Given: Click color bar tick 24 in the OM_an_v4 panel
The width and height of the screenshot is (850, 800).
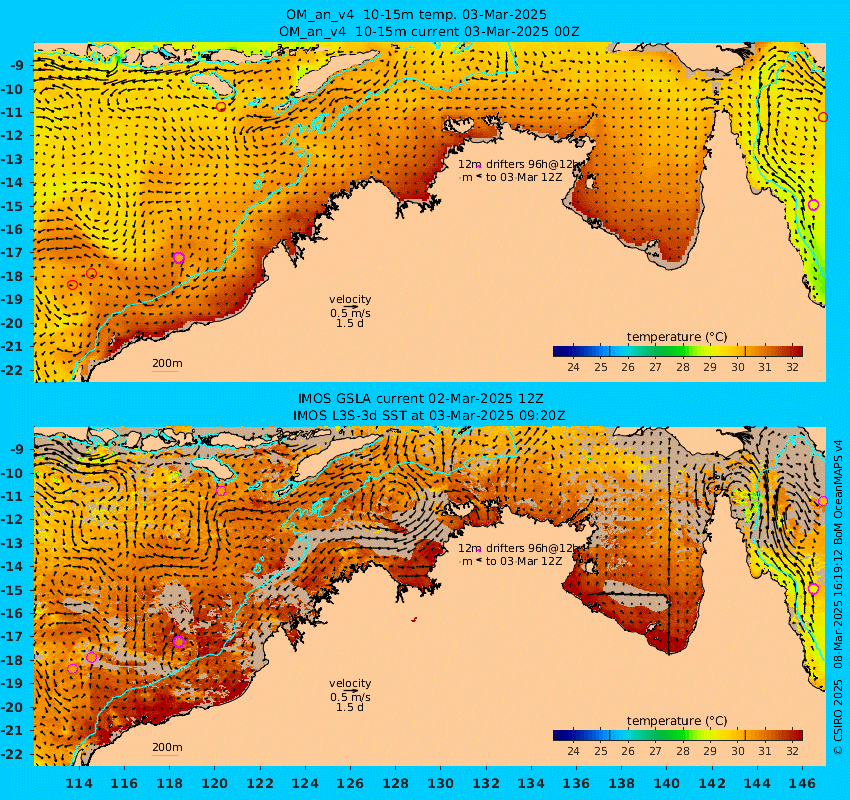Looking at the screenshot, I should 573,367.
